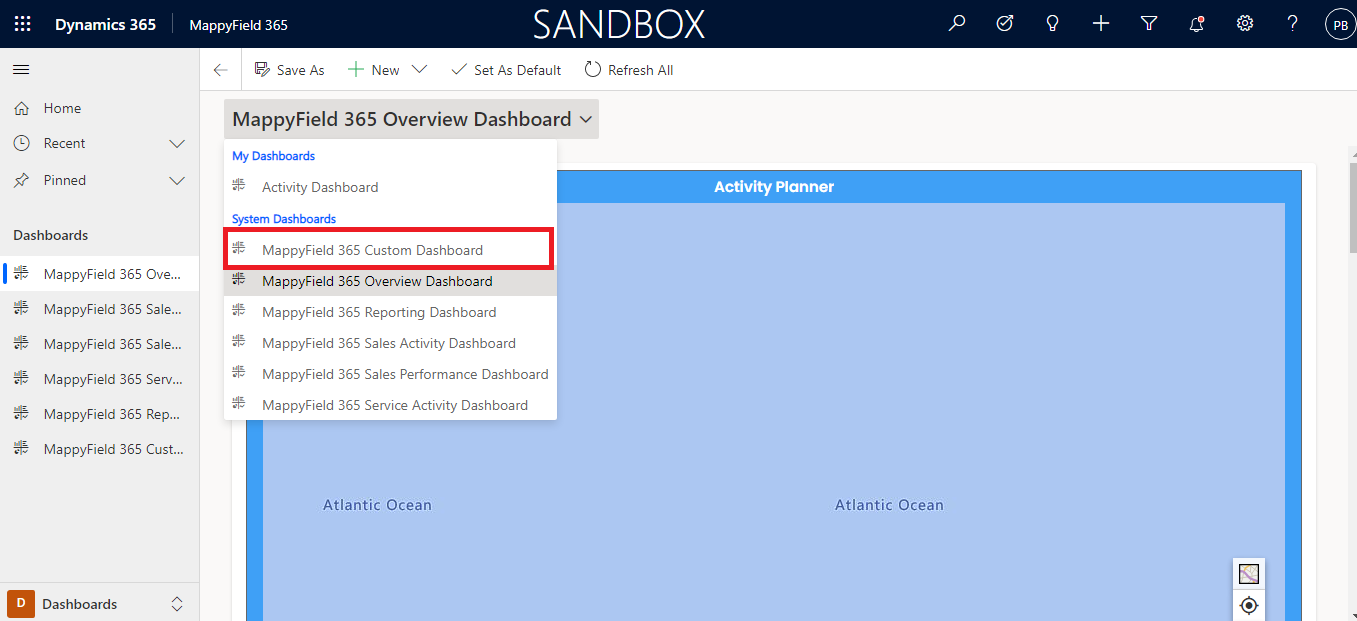Click the map layer style button
Image resolution: width=1357 pixels, height=621 pixels.
point(1248,574)
